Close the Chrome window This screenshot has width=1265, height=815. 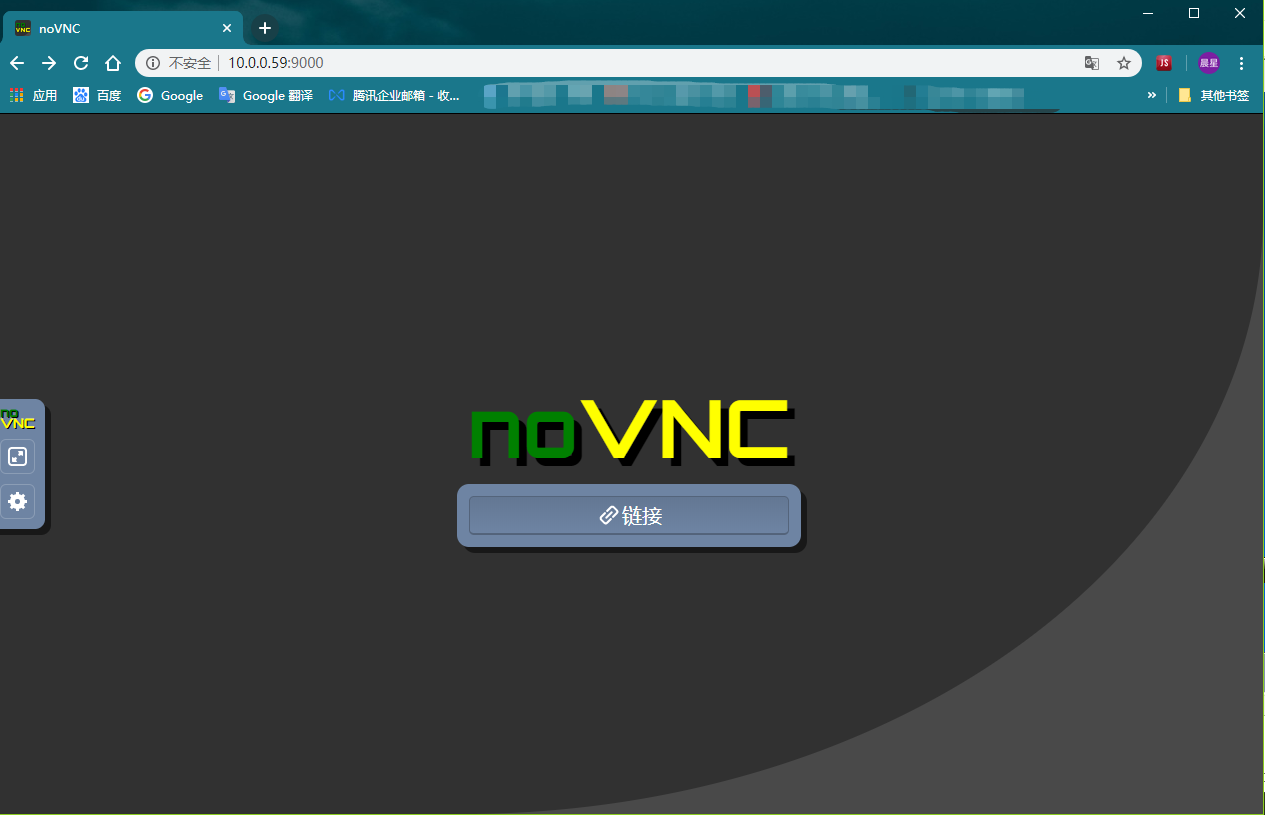[x=1240, y=13]
